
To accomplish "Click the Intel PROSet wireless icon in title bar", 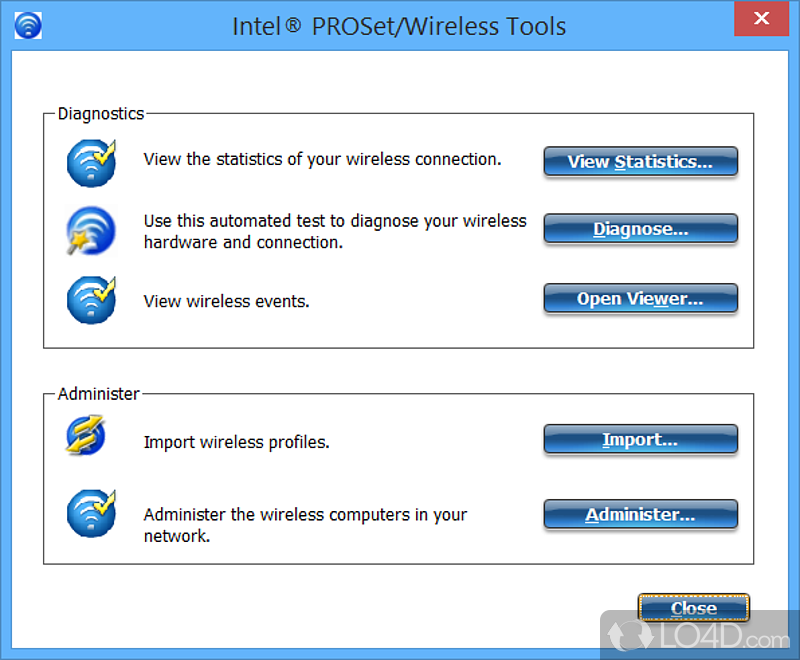I will point(28,26).
